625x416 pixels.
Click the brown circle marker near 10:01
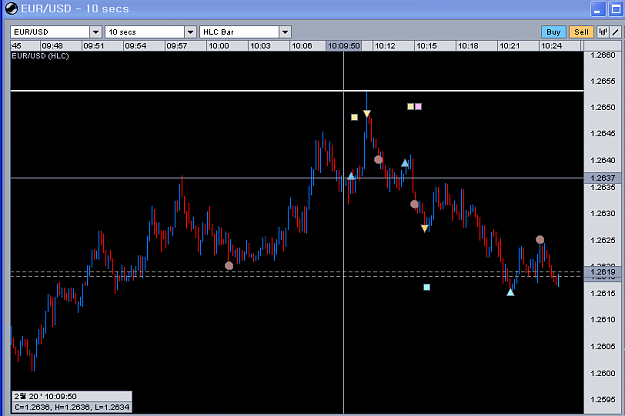click(x=229, y=266)
